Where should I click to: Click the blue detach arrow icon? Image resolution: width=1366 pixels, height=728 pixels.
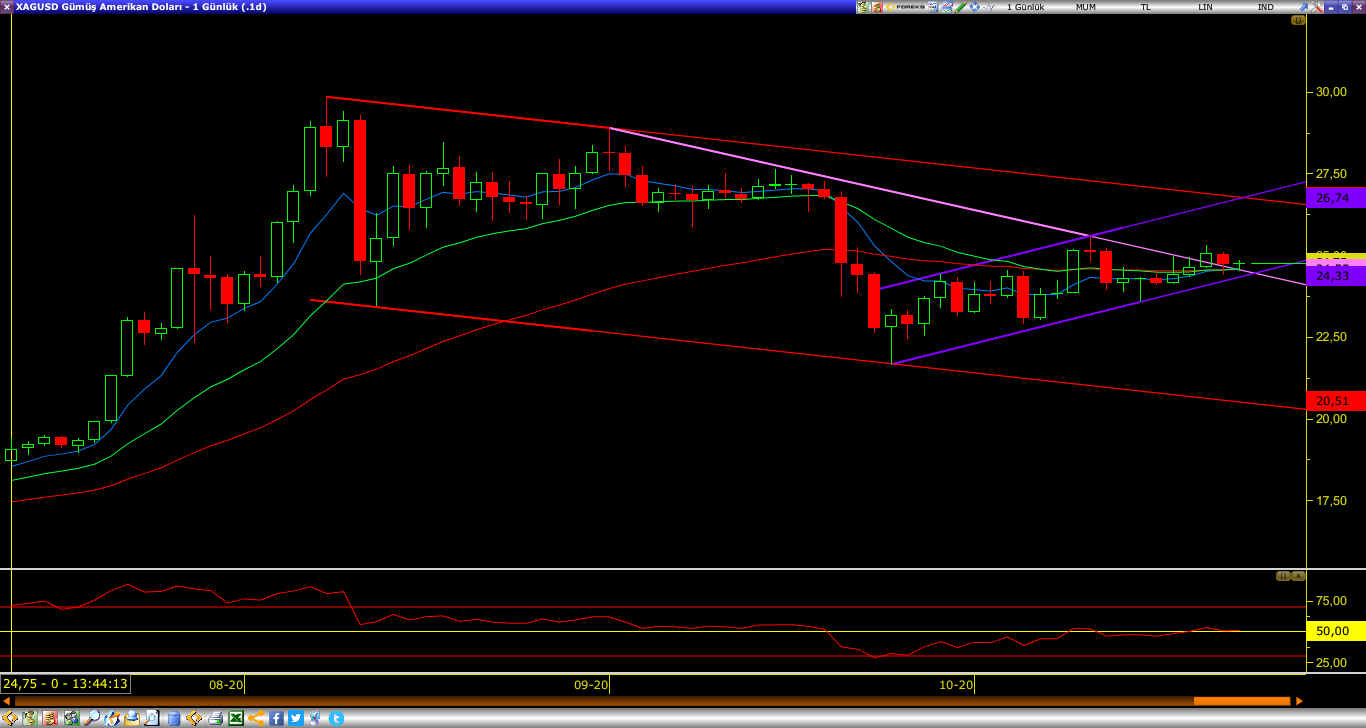1303,7
